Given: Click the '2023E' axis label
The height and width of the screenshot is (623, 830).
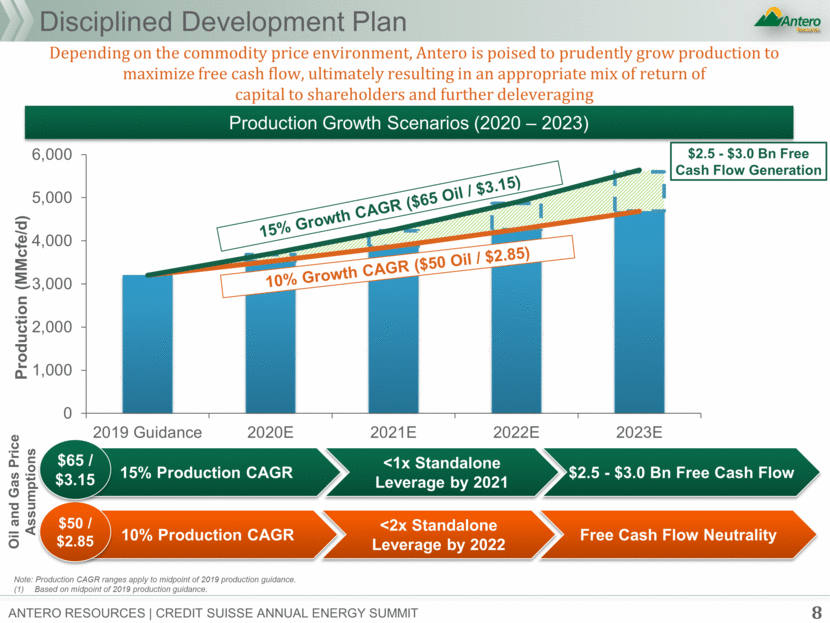Looking at the screenshot, I should pyautogui.click(x=639, y=432).
